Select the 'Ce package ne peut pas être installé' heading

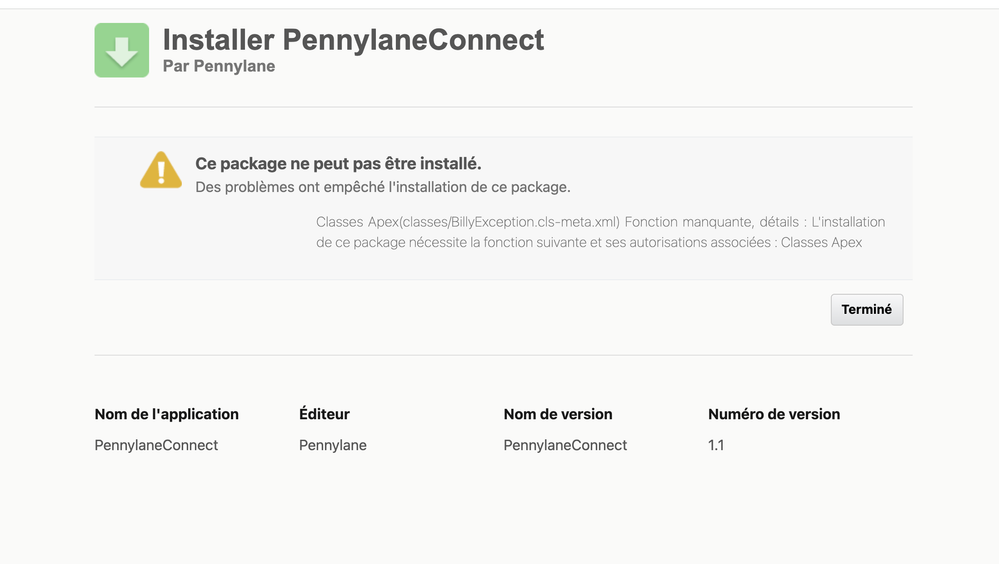tap(338, 164)
